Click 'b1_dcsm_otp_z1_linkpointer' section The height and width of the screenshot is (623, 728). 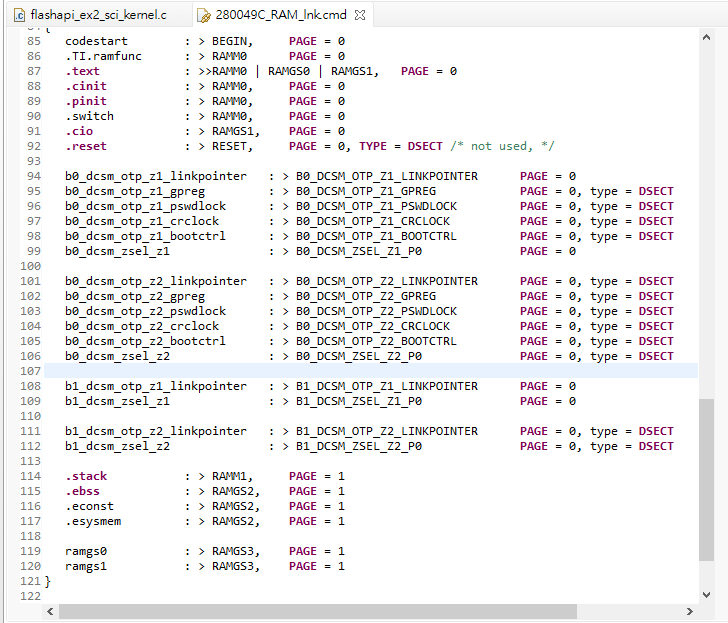click(x=156, y=386)
